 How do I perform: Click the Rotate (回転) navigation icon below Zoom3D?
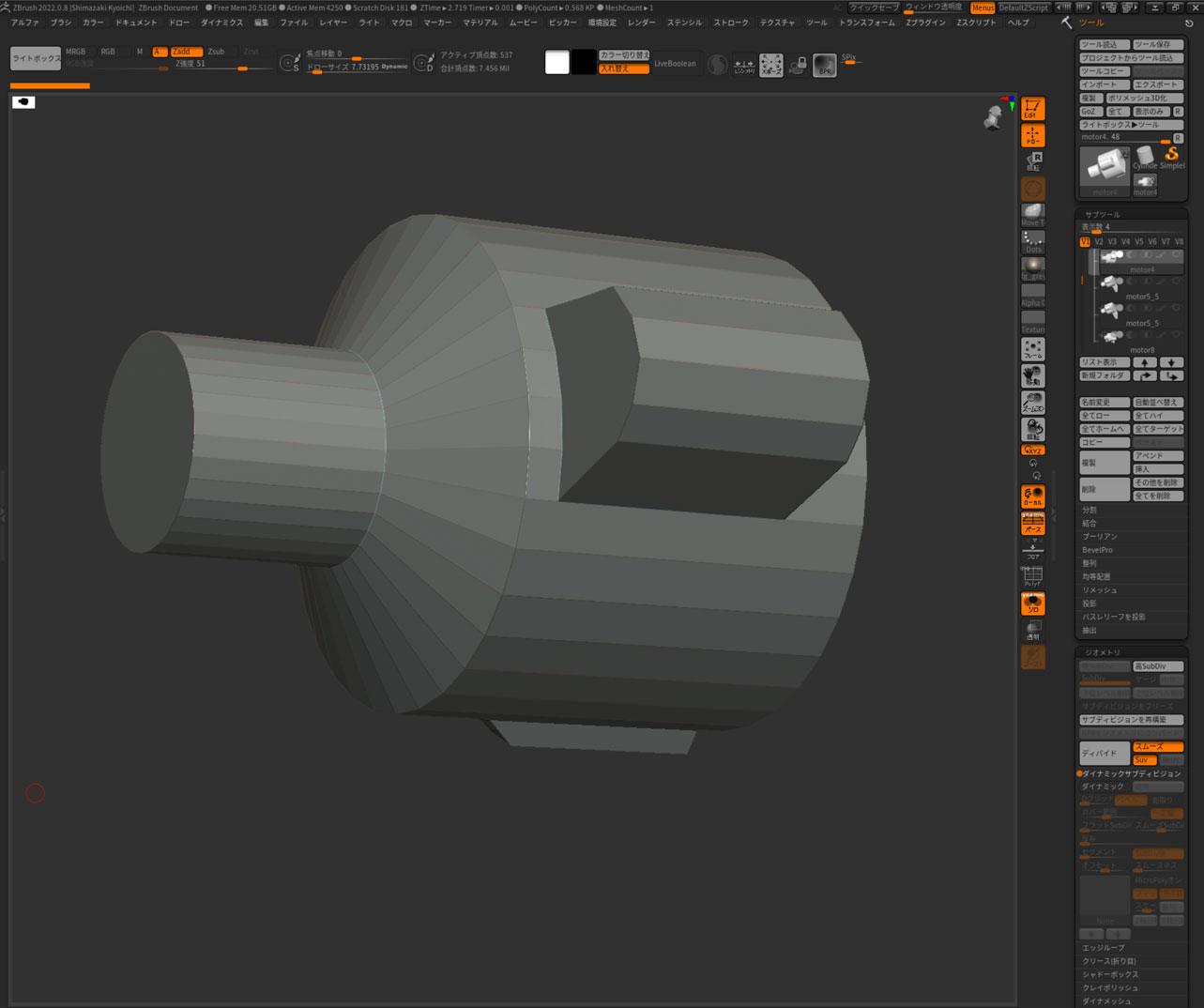[1032, 430]
